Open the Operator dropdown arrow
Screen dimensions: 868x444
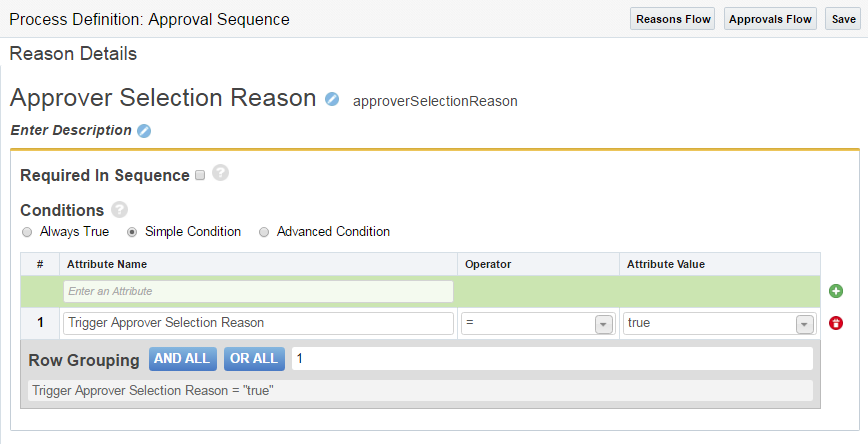[603, 324]
